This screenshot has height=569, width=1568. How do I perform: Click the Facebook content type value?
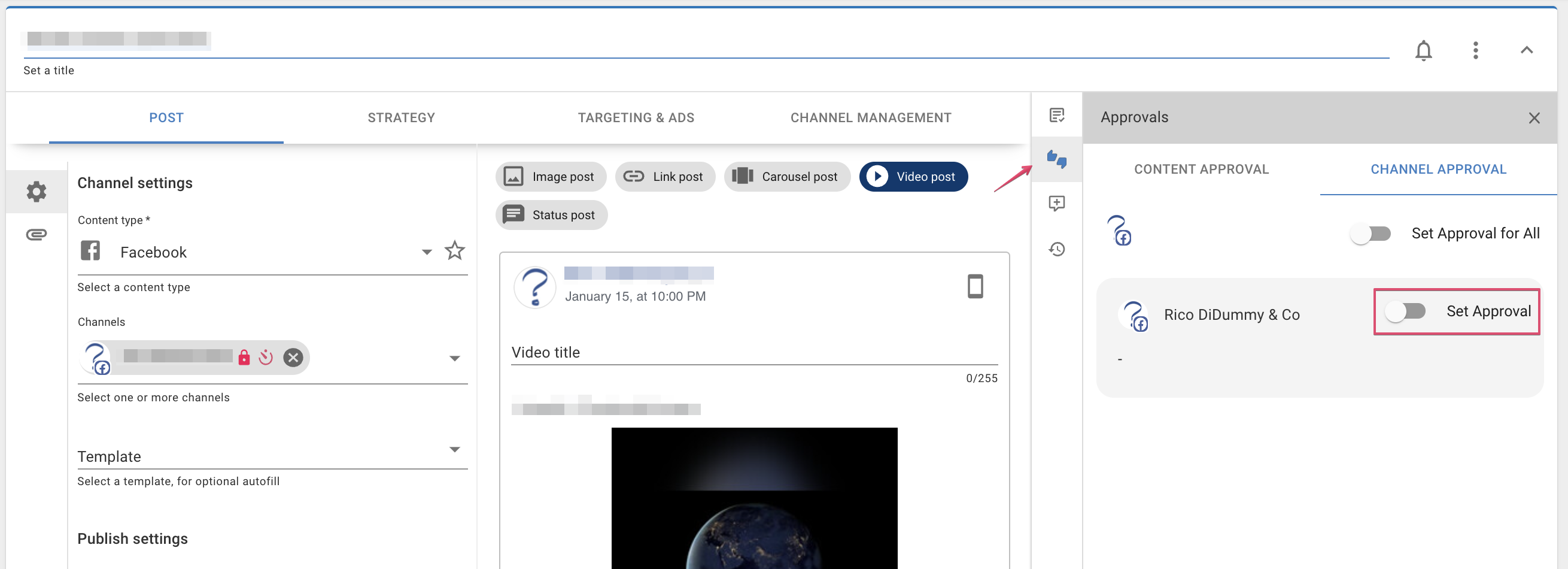pyautogui.click(x=153, y=252)
